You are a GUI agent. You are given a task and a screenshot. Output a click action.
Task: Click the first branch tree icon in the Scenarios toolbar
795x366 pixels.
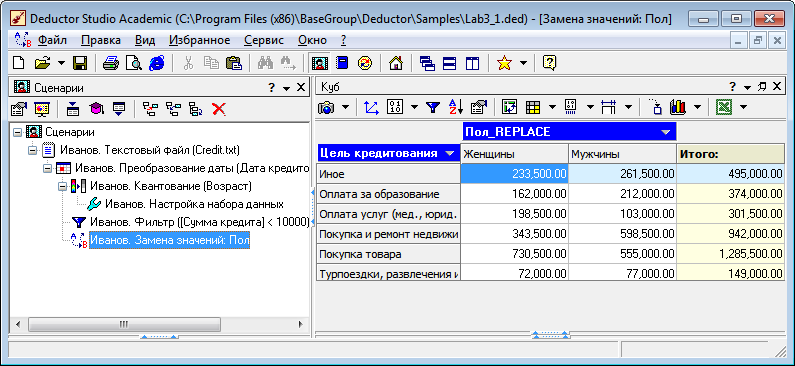150,108
